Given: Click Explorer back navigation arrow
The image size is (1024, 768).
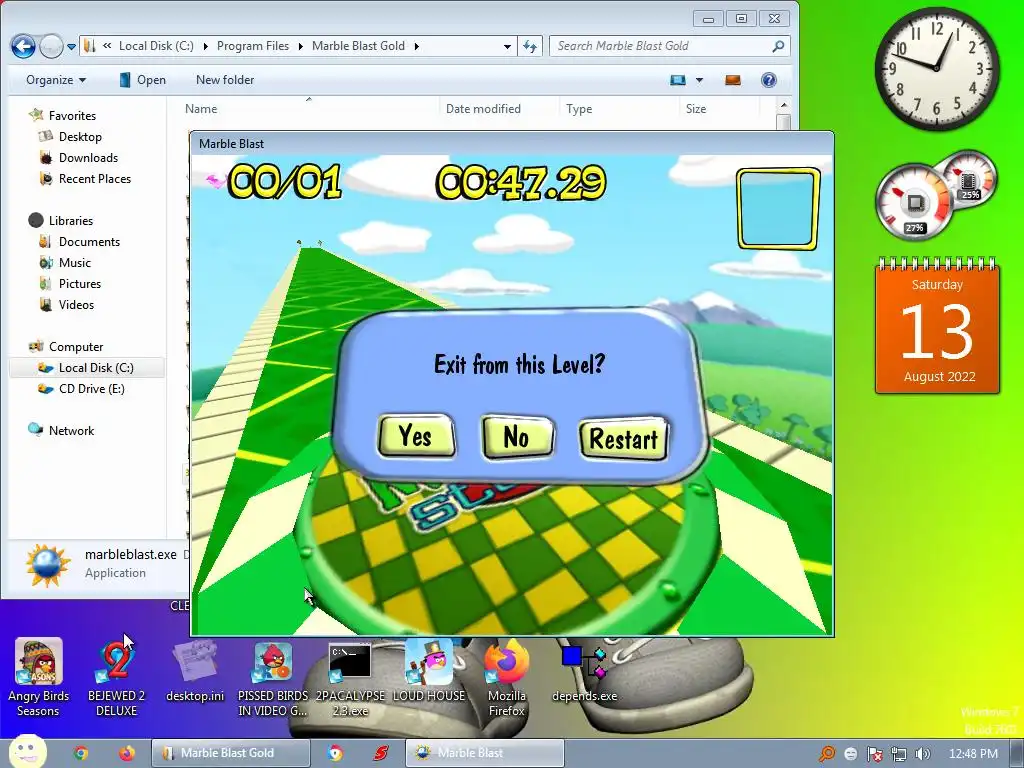Looking at the screenshot, I should (x=24, y=46).
